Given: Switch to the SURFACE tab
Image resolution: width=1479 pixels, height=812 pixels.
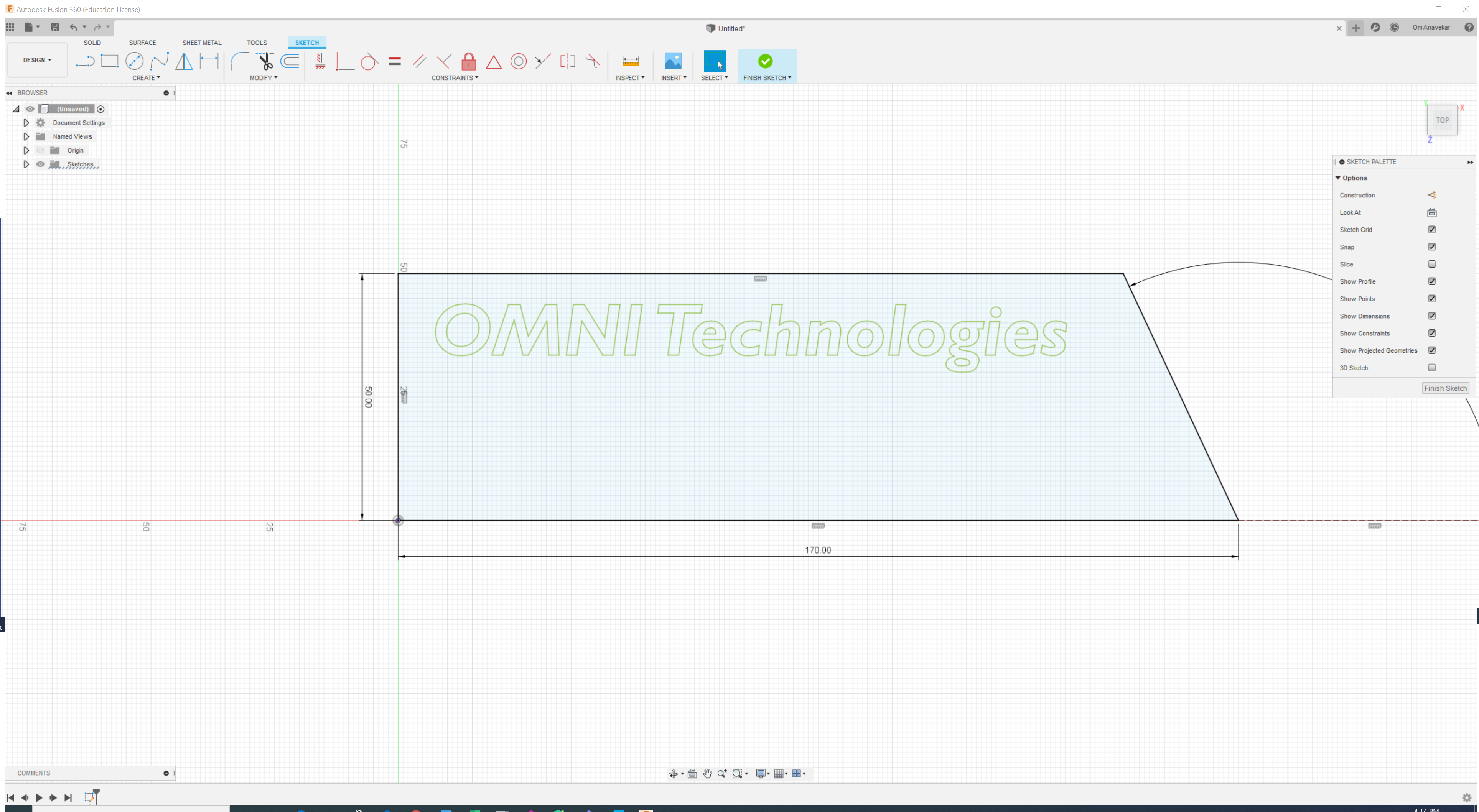Looking at the screenshot, I should [142, 43].
